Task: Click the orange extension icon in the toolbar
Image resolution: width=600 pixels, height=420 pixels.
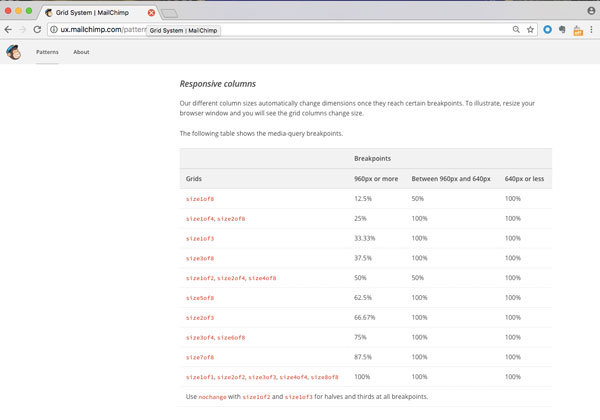Action: click(578, 30)
